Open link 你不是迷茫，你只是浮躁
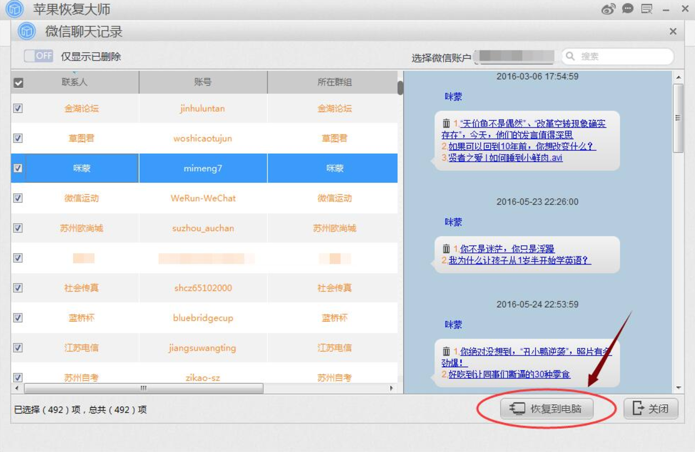 click(x=507, y=249)
